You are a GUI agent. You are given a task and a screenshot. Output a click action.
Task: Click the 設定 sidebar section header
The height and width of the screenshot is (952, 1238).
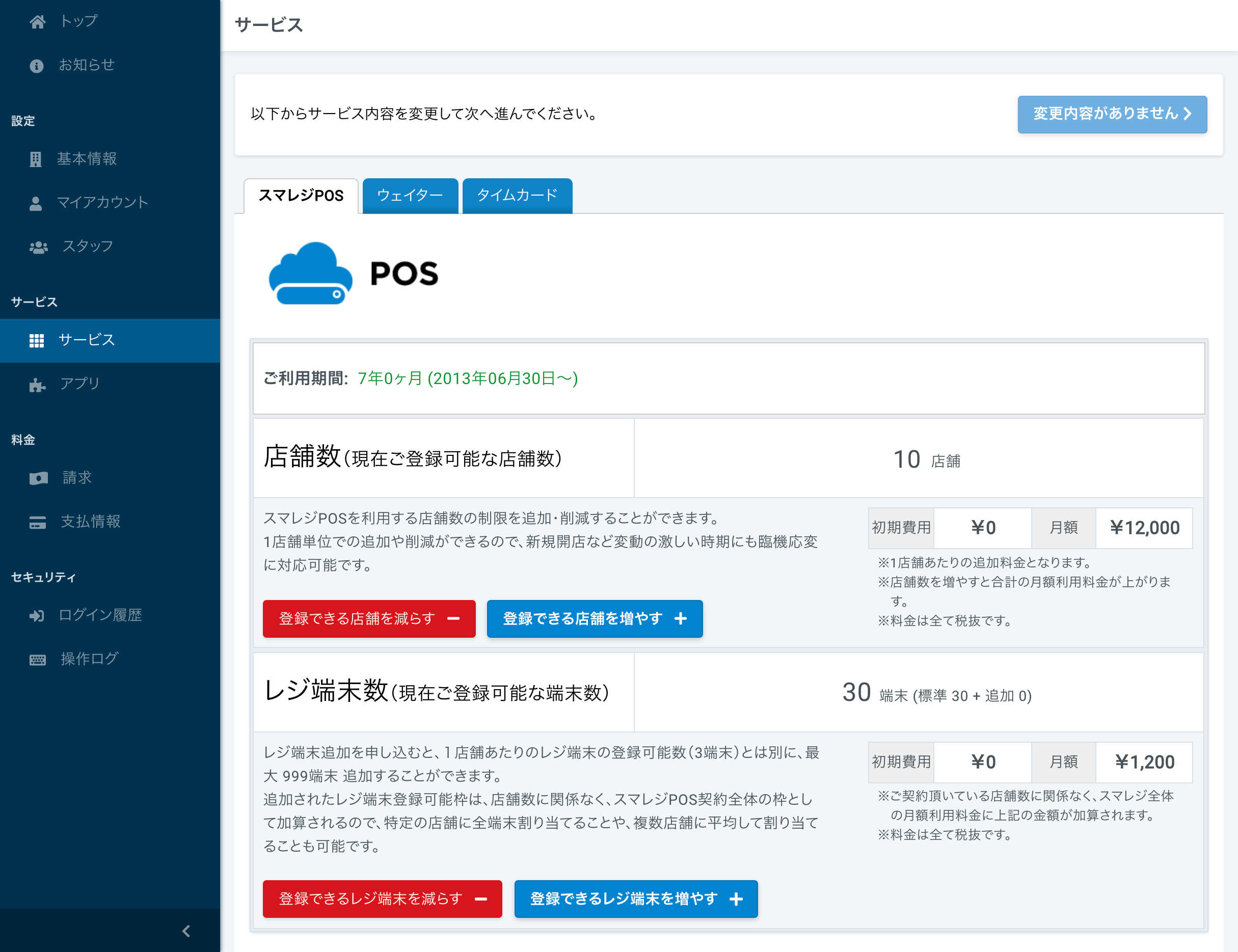23,121
